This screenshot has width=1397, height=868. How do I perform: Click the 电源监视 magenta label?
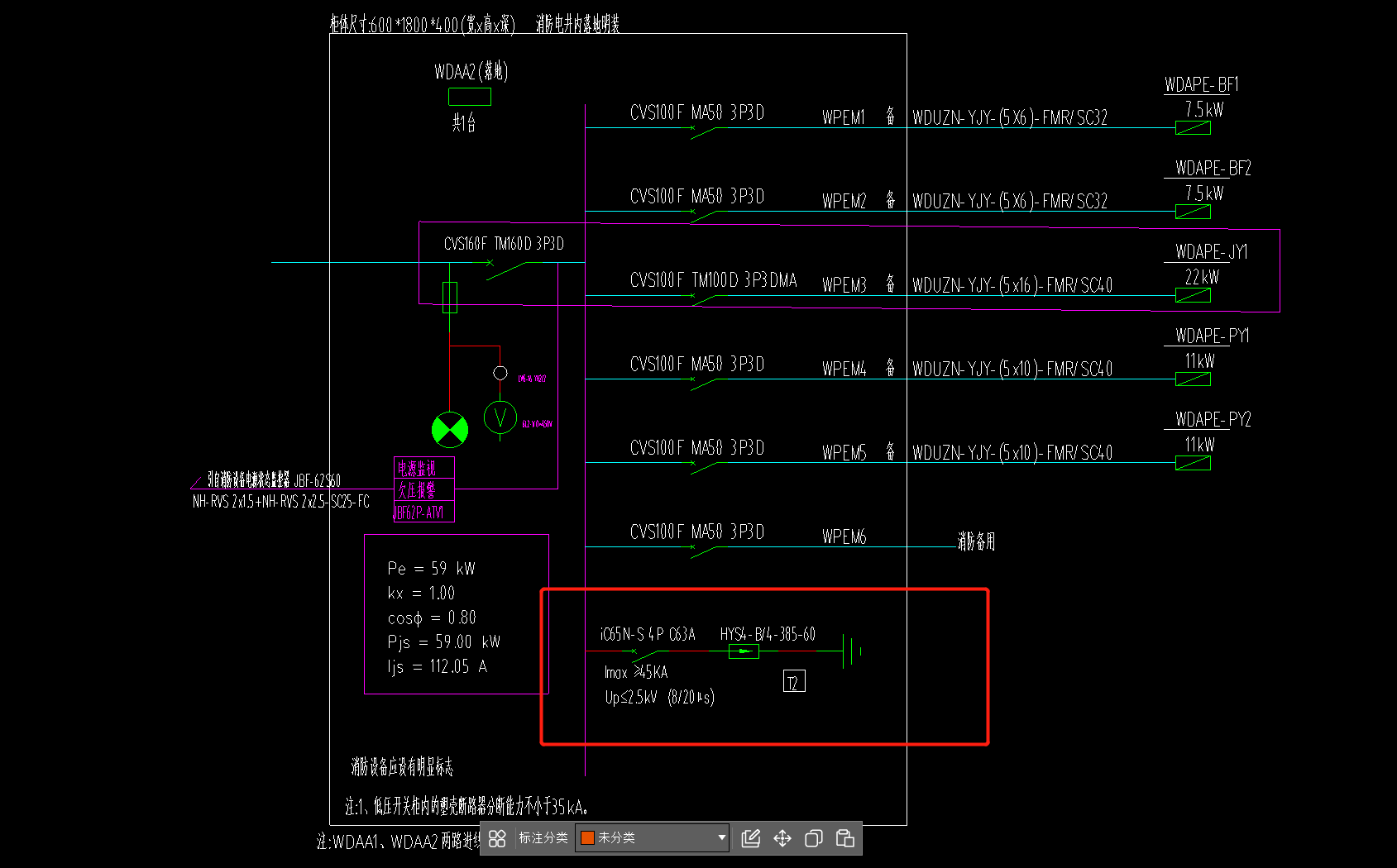click(x=416, y=468)
